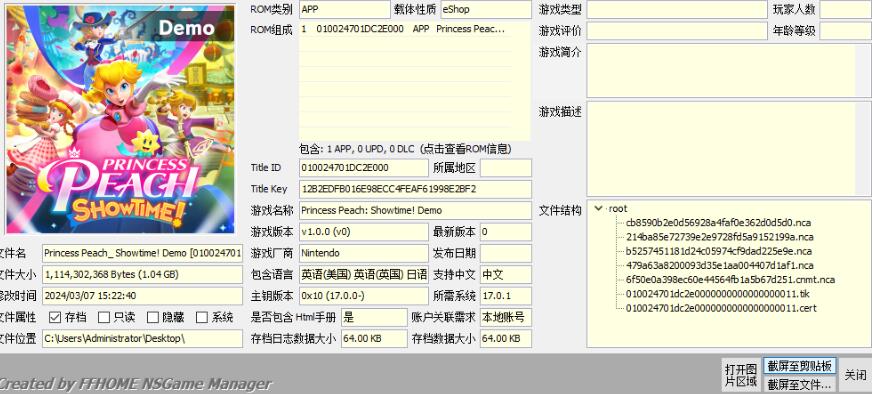
Task: Click the 支持中文 field showing 中文
Action: tap(506, 274)
